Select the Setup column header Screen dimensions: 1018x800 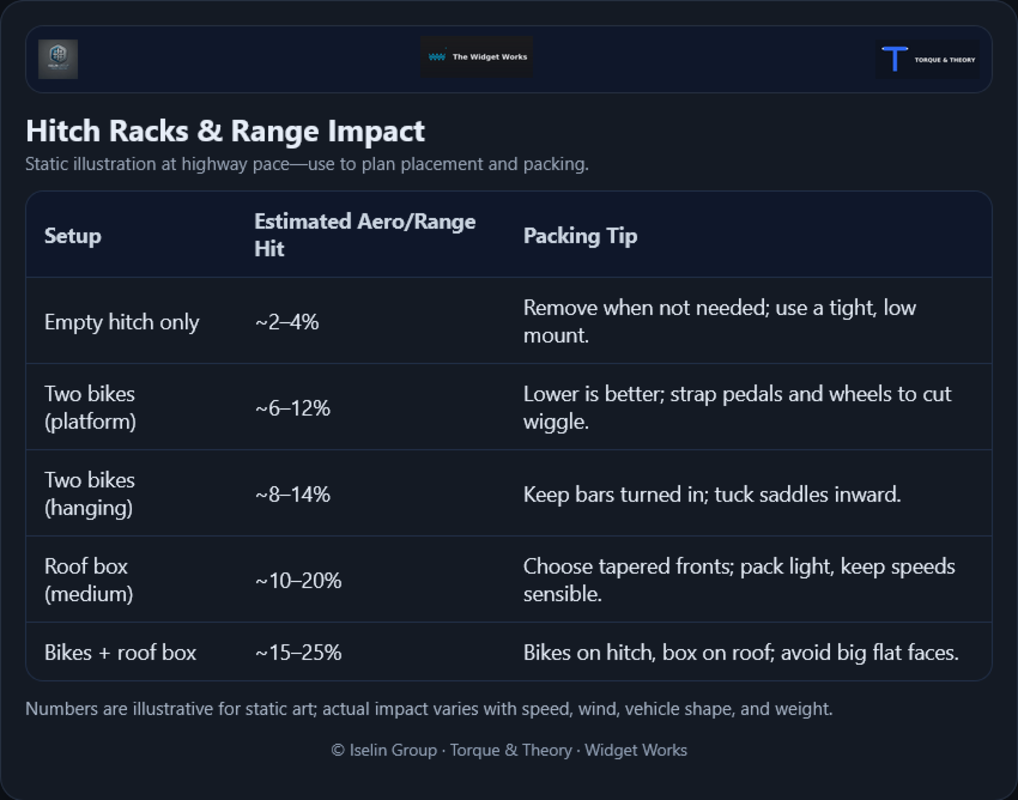coord(73,236)
